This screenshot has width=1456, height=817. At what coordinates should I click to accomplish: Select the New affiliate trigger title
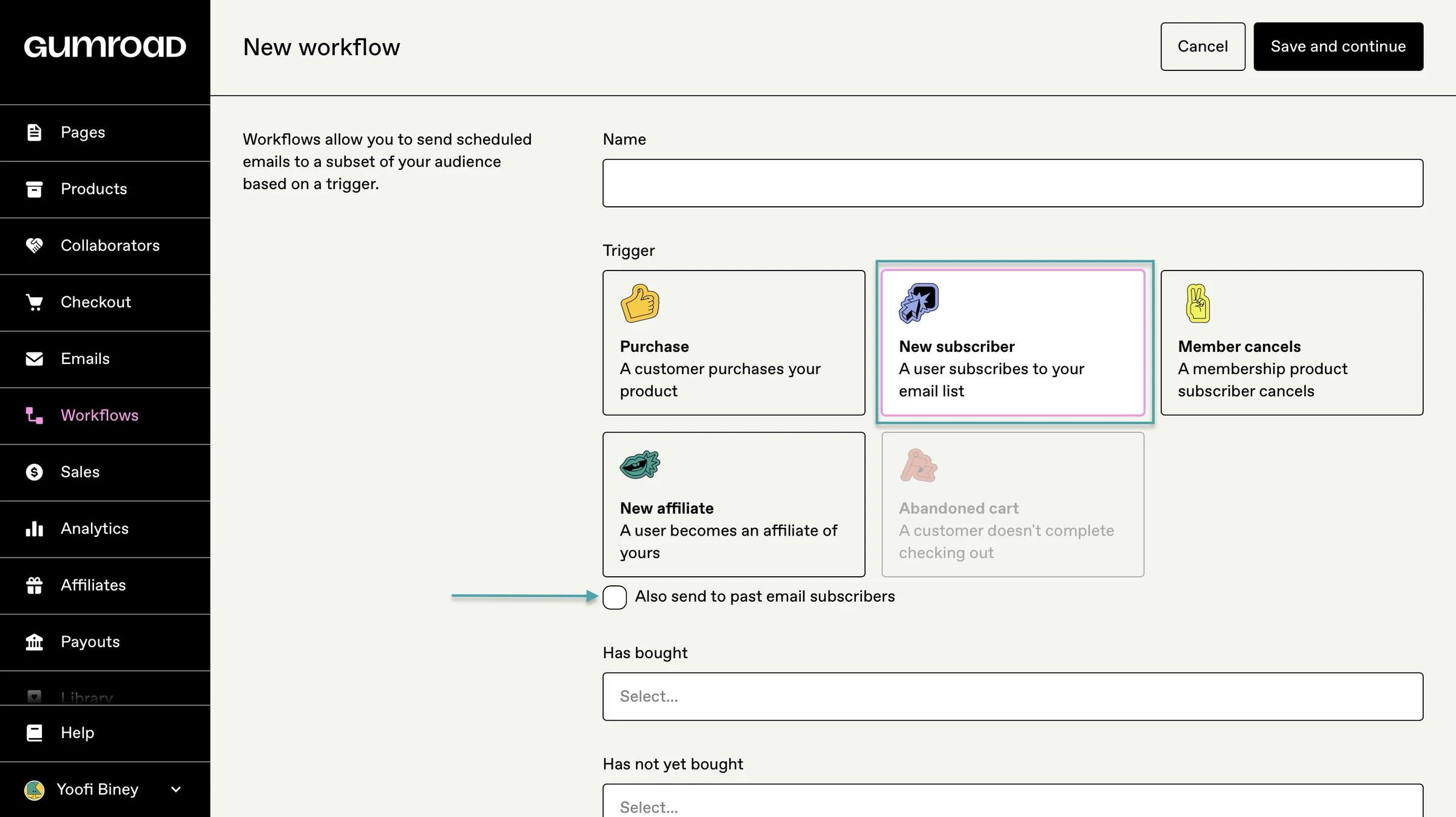pyautogui.click(x=667, y=508)
